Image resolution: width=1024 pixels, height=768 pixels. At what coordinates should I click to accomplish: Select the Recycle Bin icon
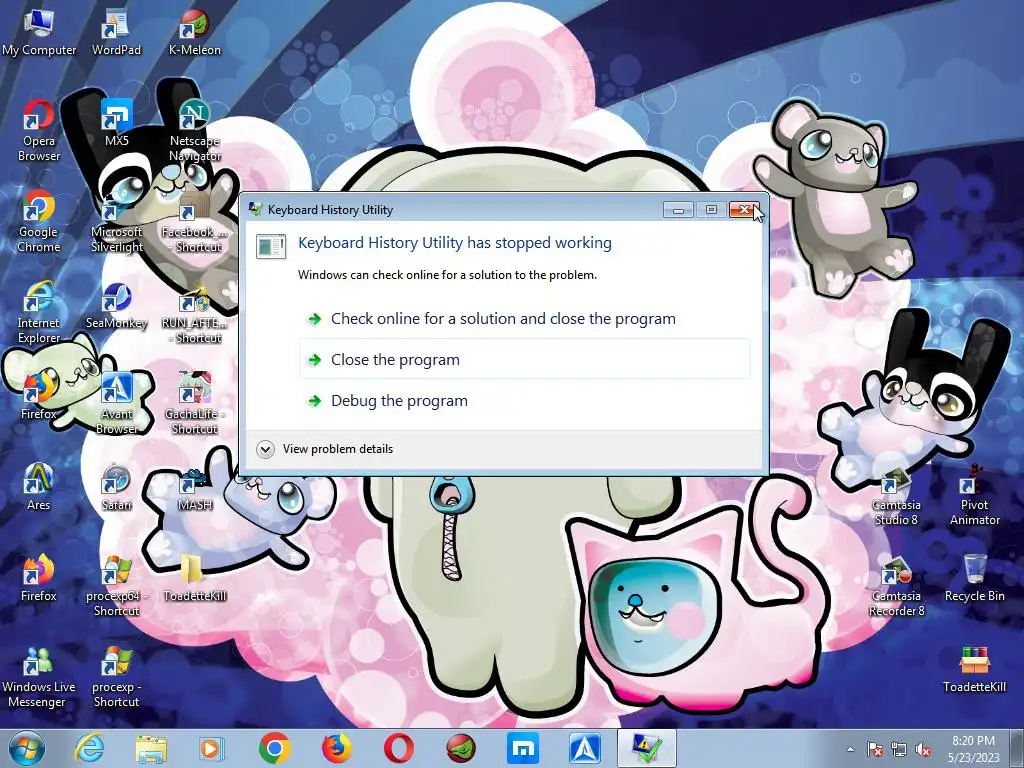click(x=974, y=579)
